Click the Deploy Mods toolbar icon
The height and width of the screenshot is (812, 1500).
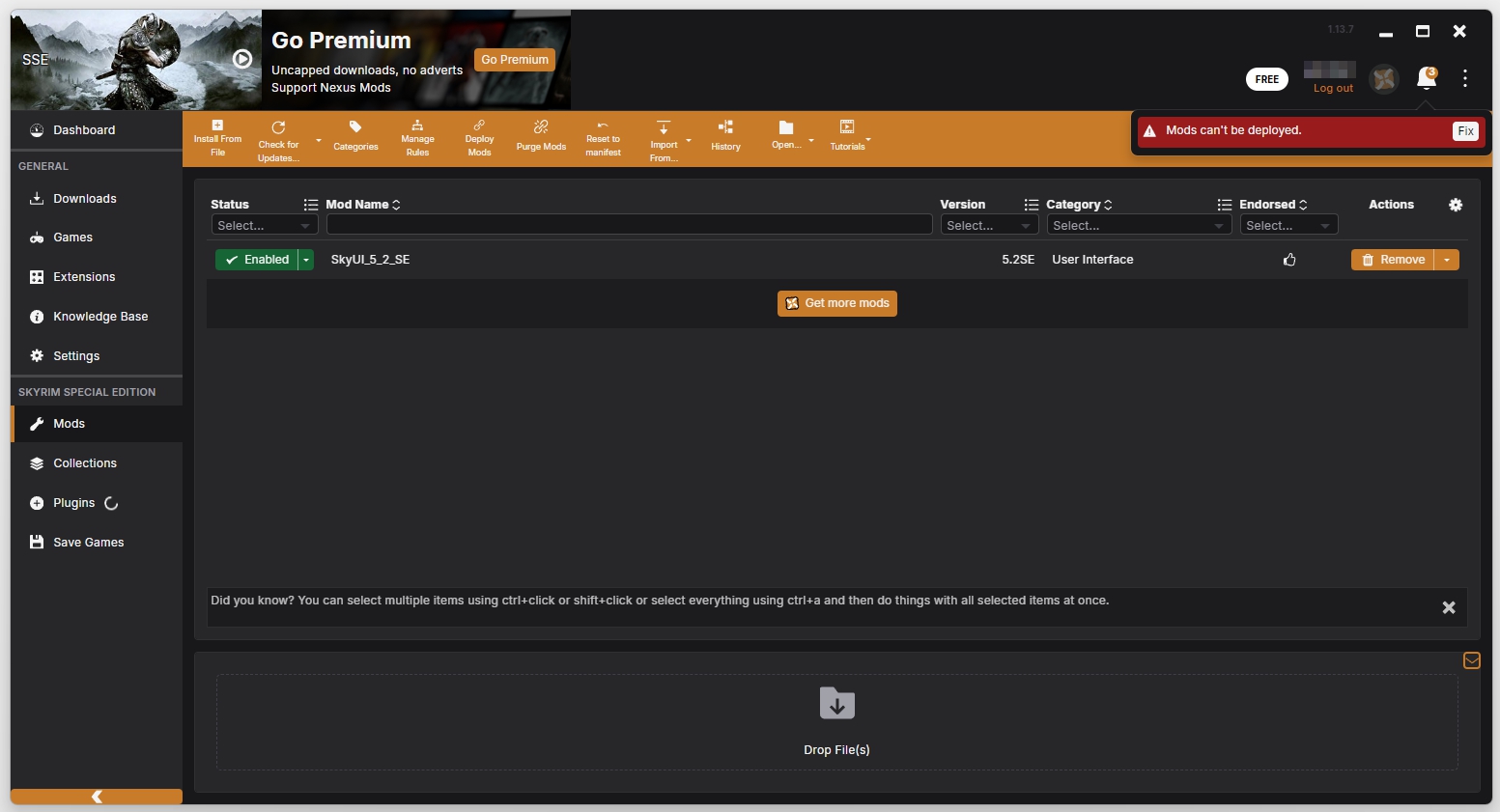click(x=479, y=127)
